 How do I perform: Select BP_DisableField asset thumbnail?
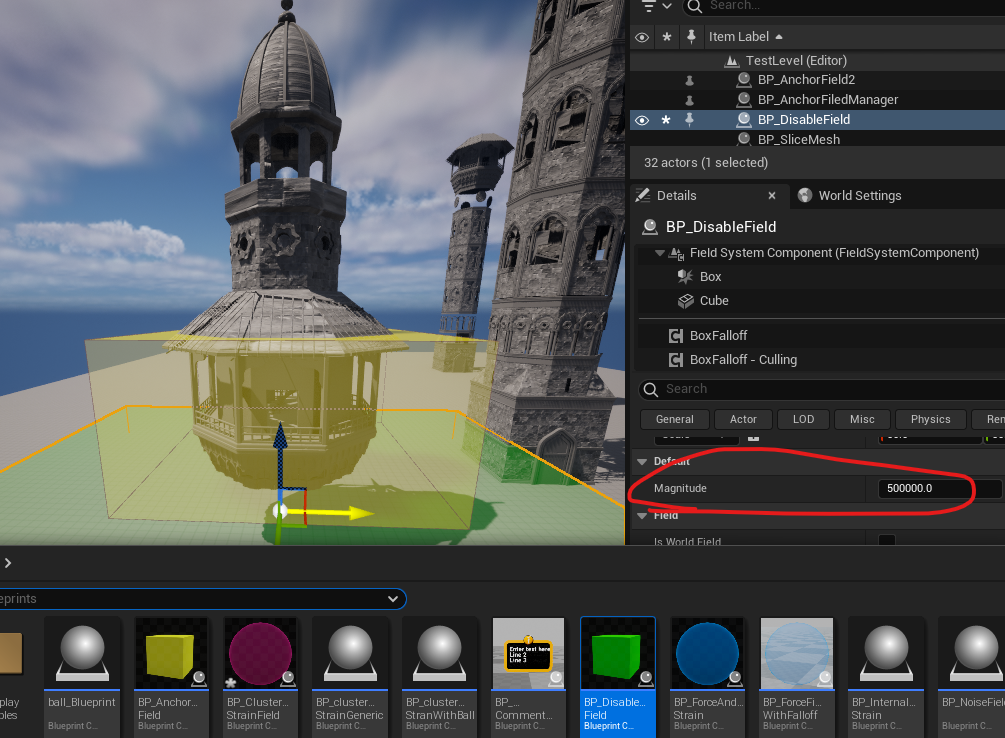click(x=618, y=653)
